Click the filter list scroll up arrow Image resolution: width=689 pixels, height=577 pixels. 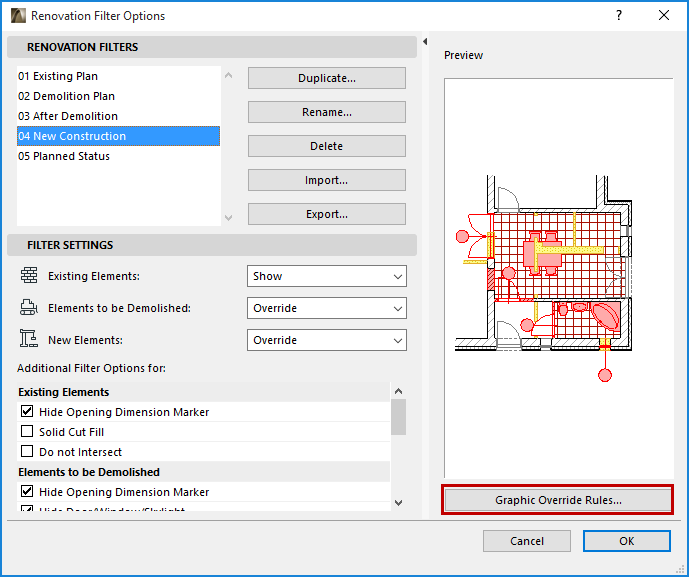(x=228, y=76)
